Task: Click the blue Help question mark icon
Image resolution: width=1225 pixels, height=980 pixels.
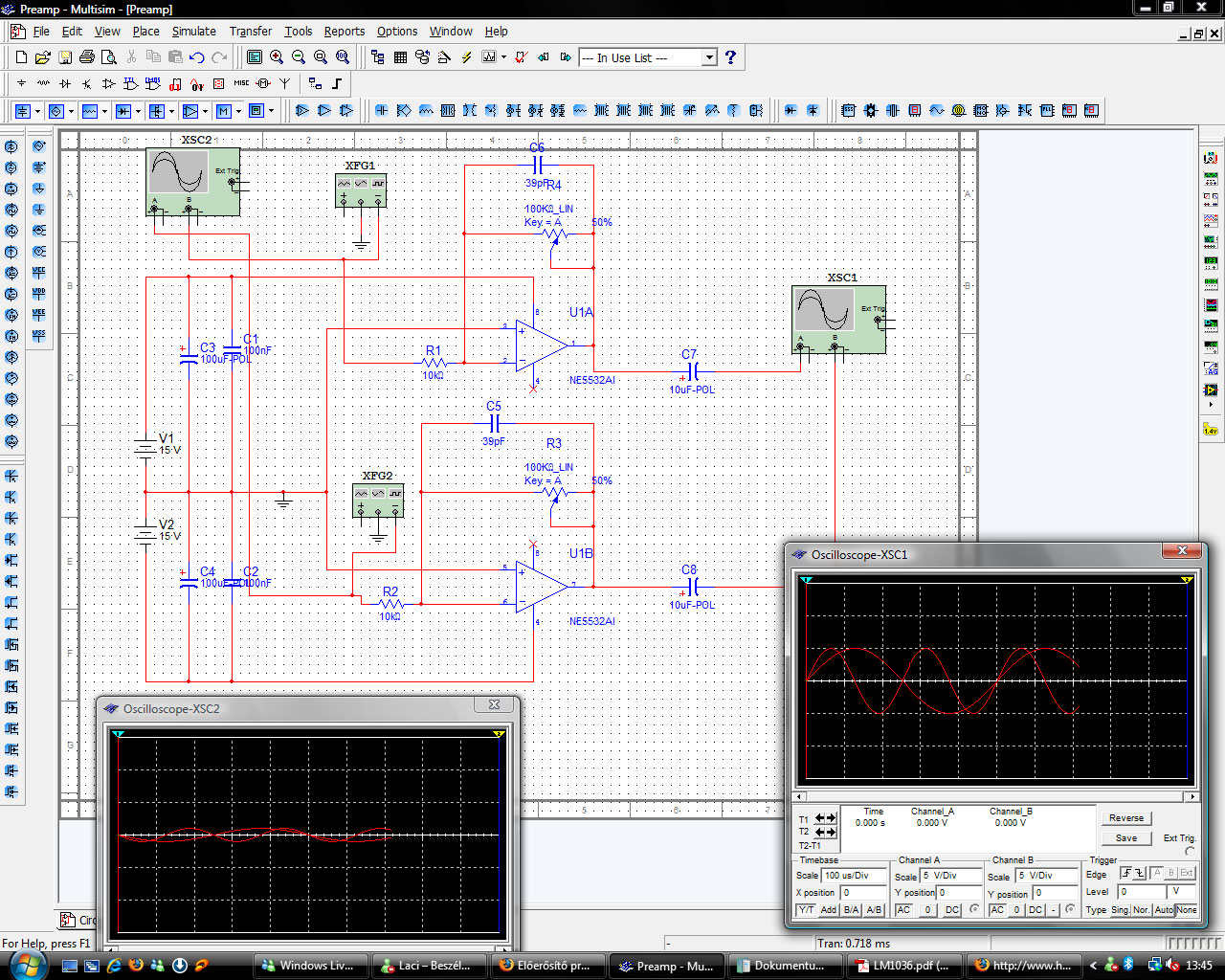Action: [730, 57]
